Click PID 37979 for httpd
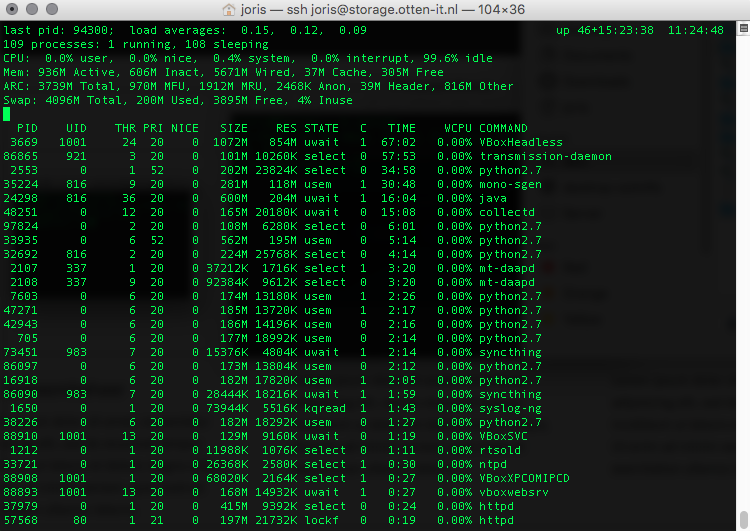Image resolution: width=750 pixels, height=531 pixels. point(21,506)
